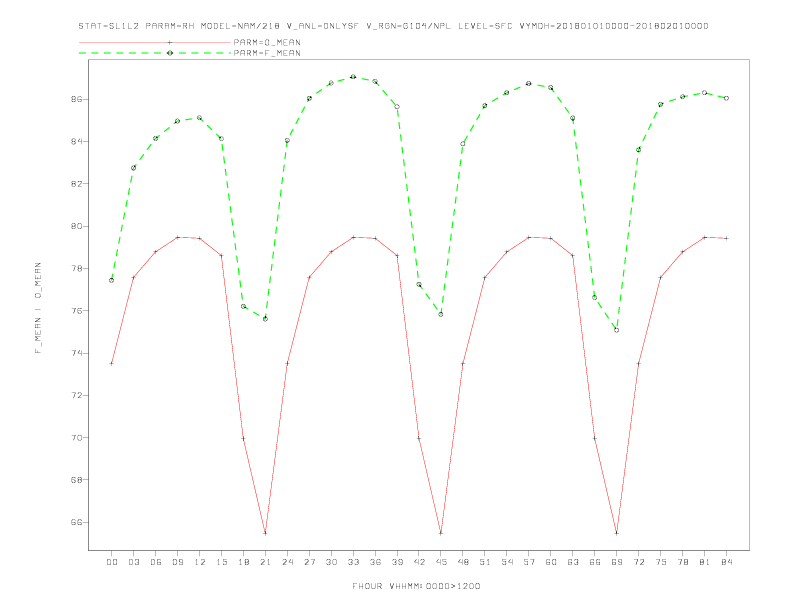Click red O_MEAN marker at hour 84
Viewport: 792px width, 612px height.
point(726,238)
